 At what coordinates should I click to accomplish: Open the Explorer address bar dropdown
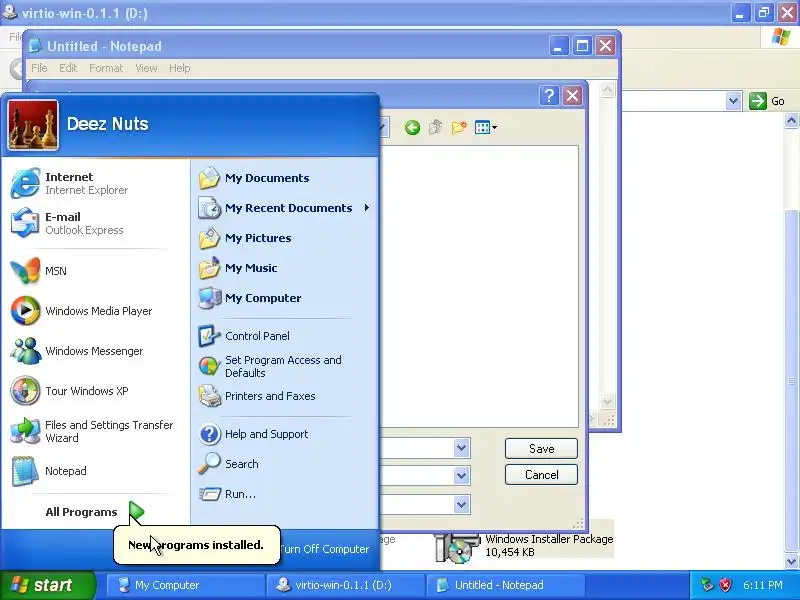[x=733, y=101]
